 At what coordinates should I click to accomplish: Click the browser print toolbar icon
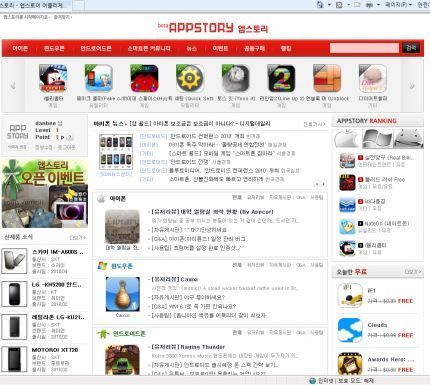pos(369,5)
